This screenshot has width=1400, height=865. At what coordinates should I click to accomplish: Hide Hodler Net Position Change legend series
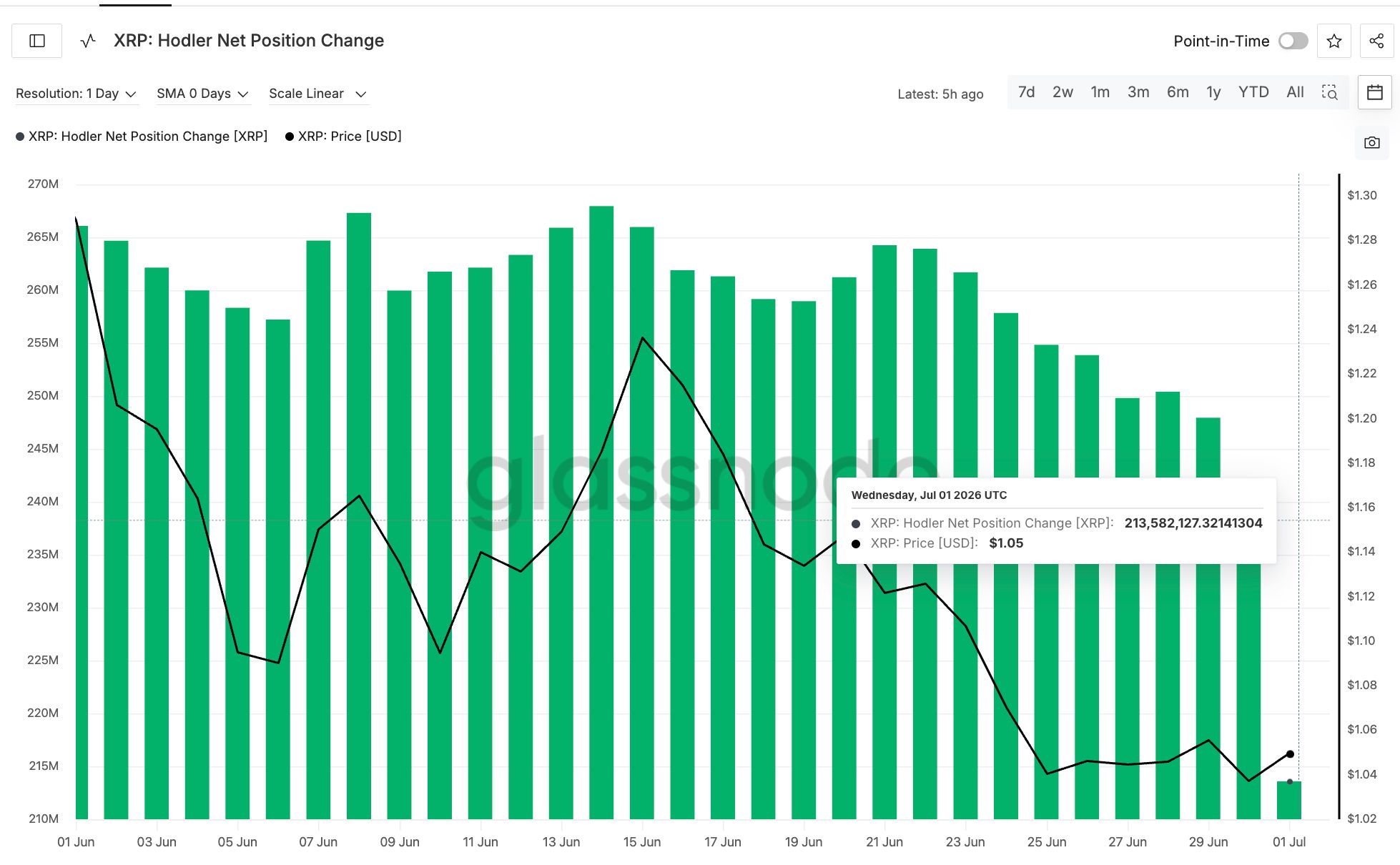pyautogui.click(x=142, y=136)
